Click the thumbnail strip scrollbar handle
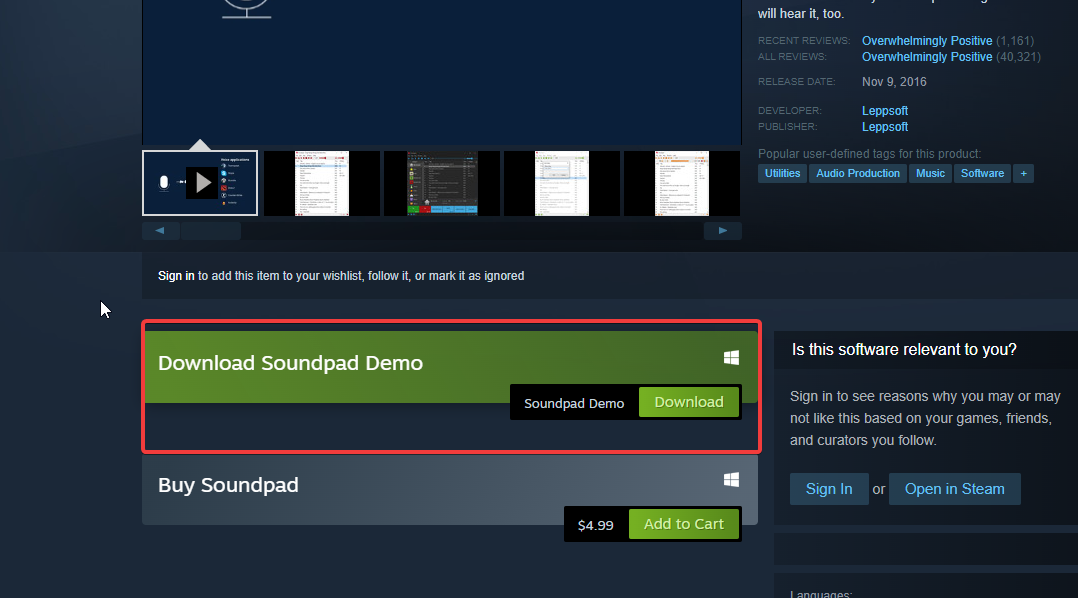This screenshot has width=1078, height=598. pyautogui.click(x=211, y=231)
